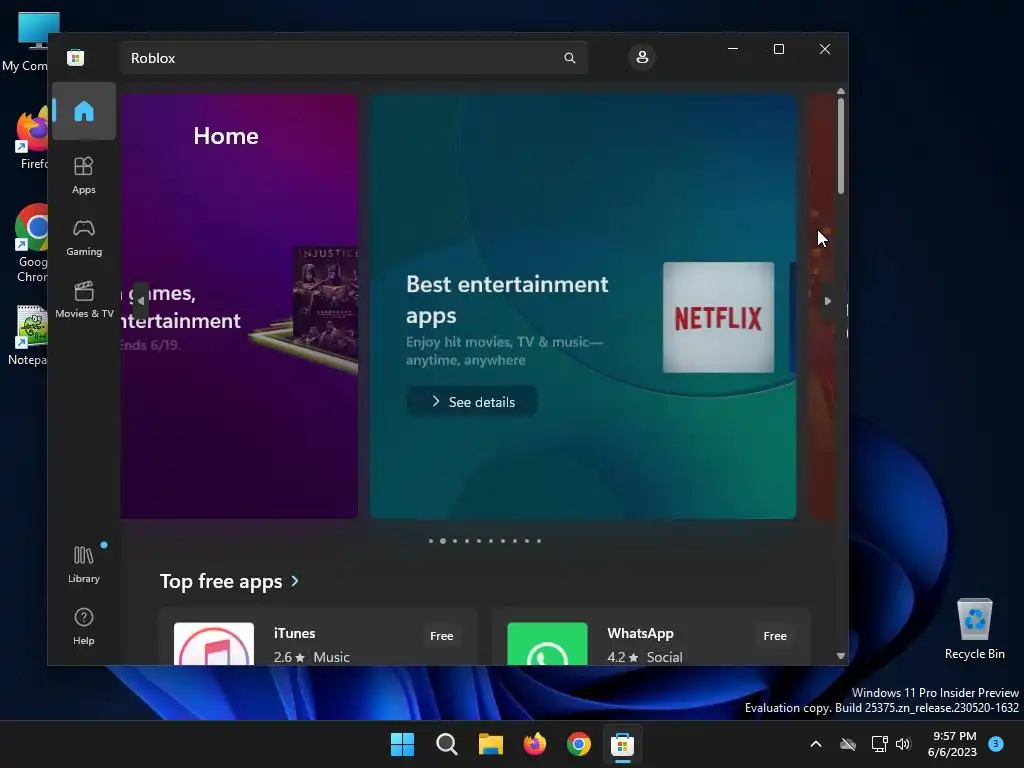Click the Microsoft Store logo icon
This screenshot has width=1024, height=768.
[76, 57]
